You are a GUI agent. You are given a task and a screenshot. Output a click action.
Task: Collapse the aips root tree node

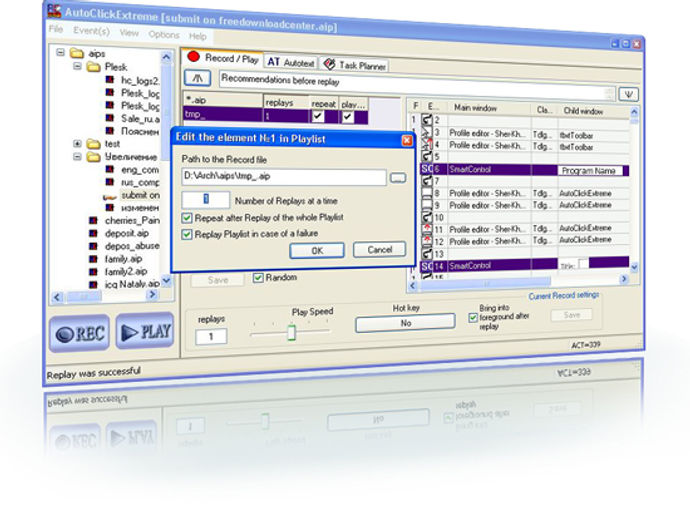tap(60, 52)
